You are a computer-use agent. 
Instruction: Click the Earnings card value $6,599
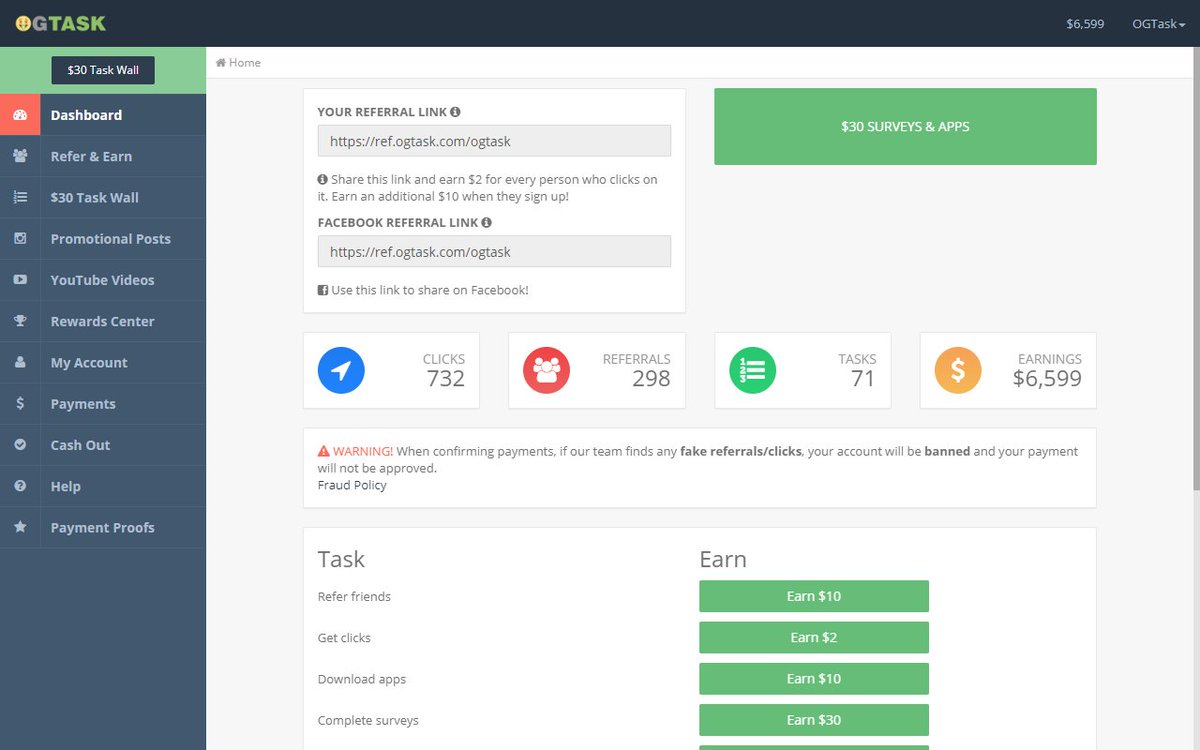(1047, 379)
